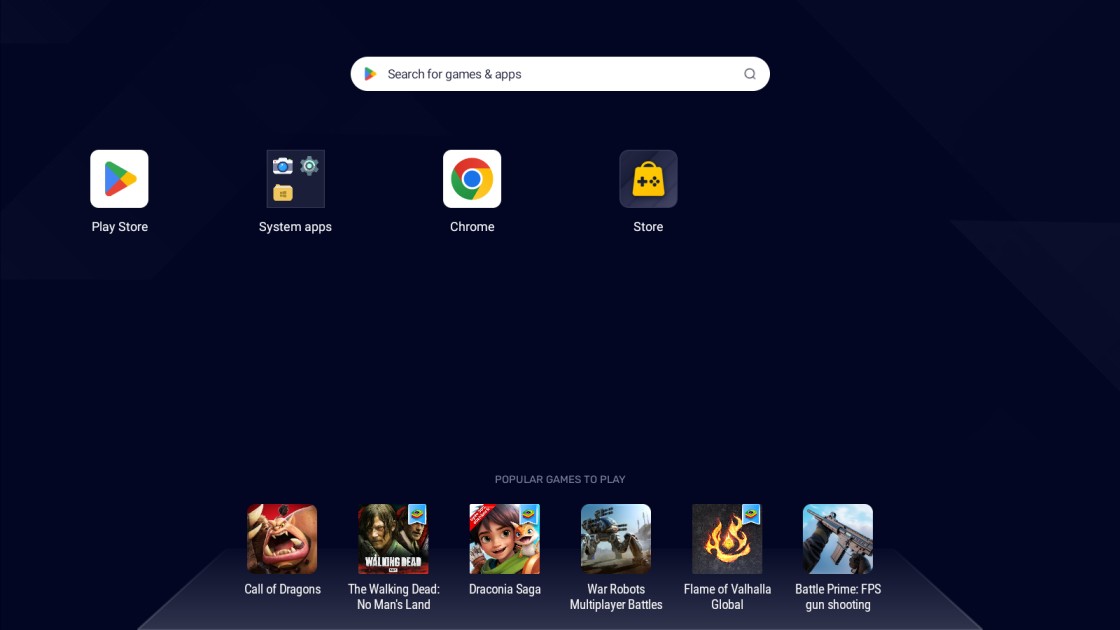1120x630 pixels.
Task: Open the System apps folder
Action: (296, 179)
